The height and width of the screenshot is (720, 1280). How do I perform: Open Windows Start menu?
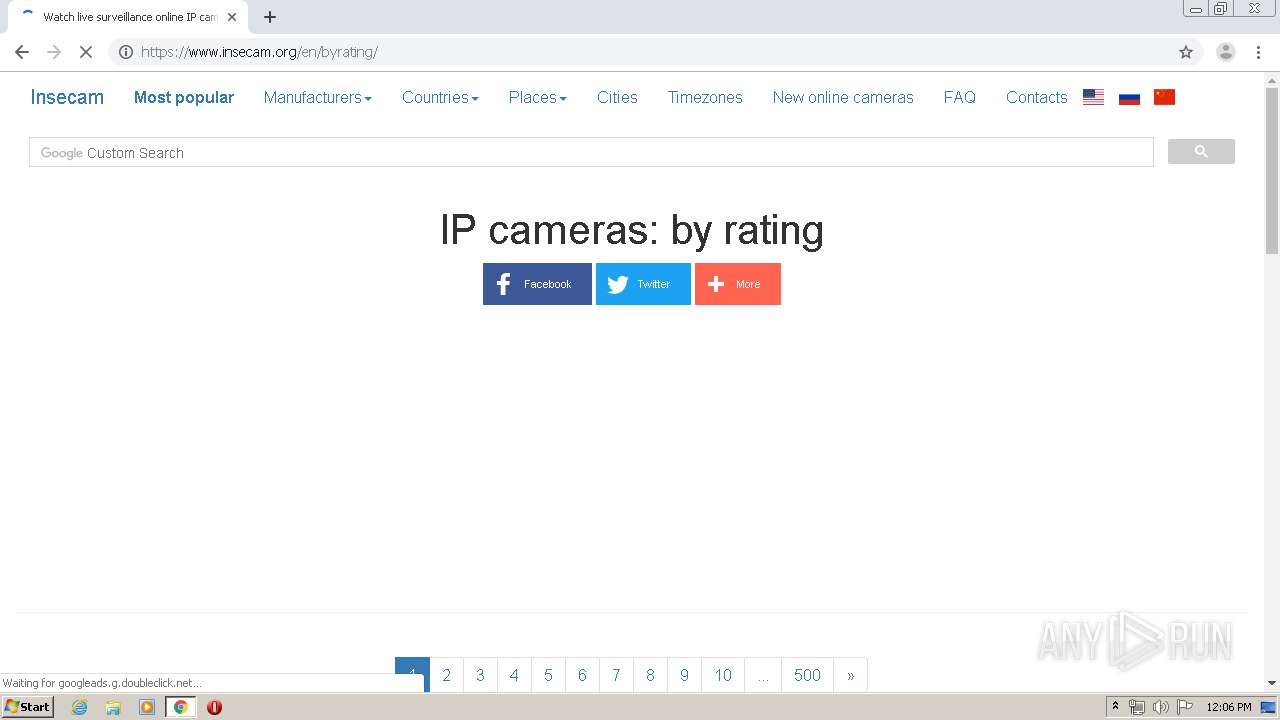point(27,707)
